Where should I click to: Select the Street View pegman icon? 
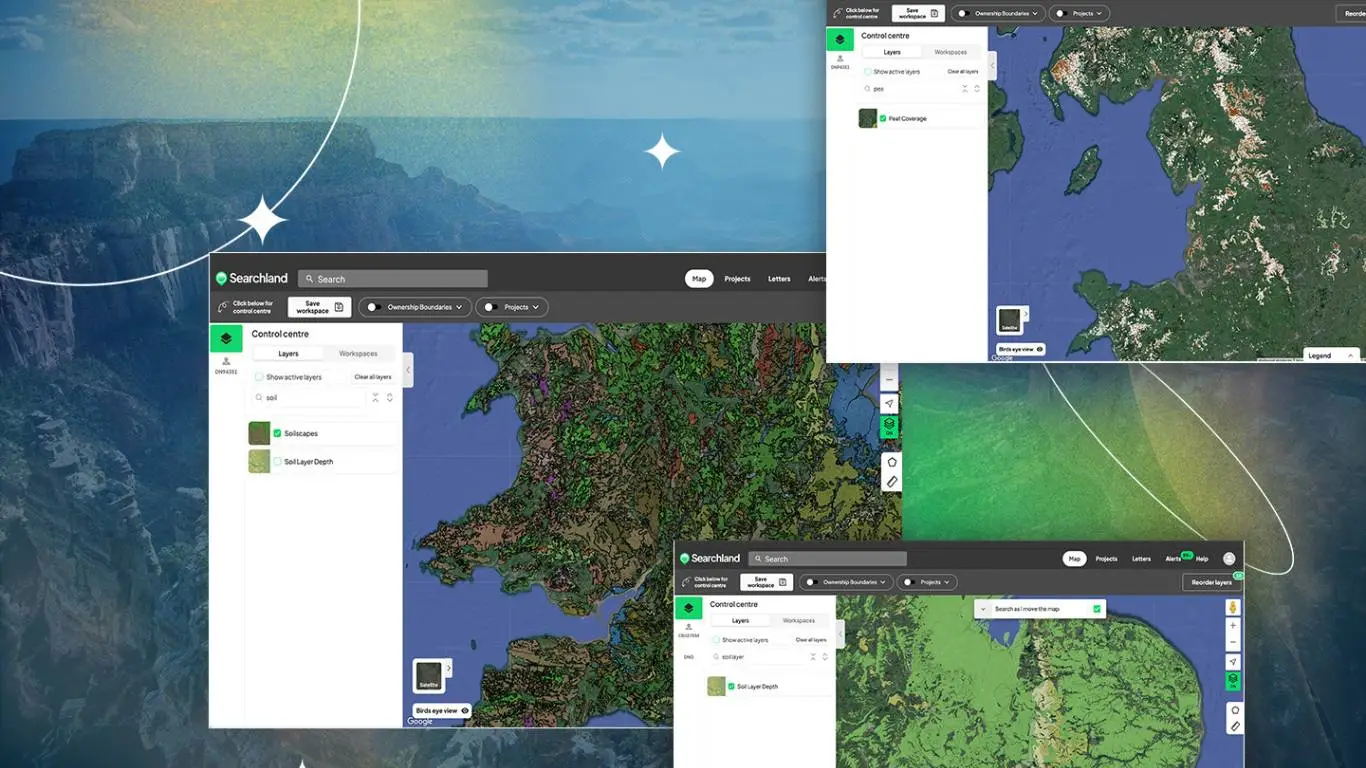pyautogui.click(x=1233, y=607)
